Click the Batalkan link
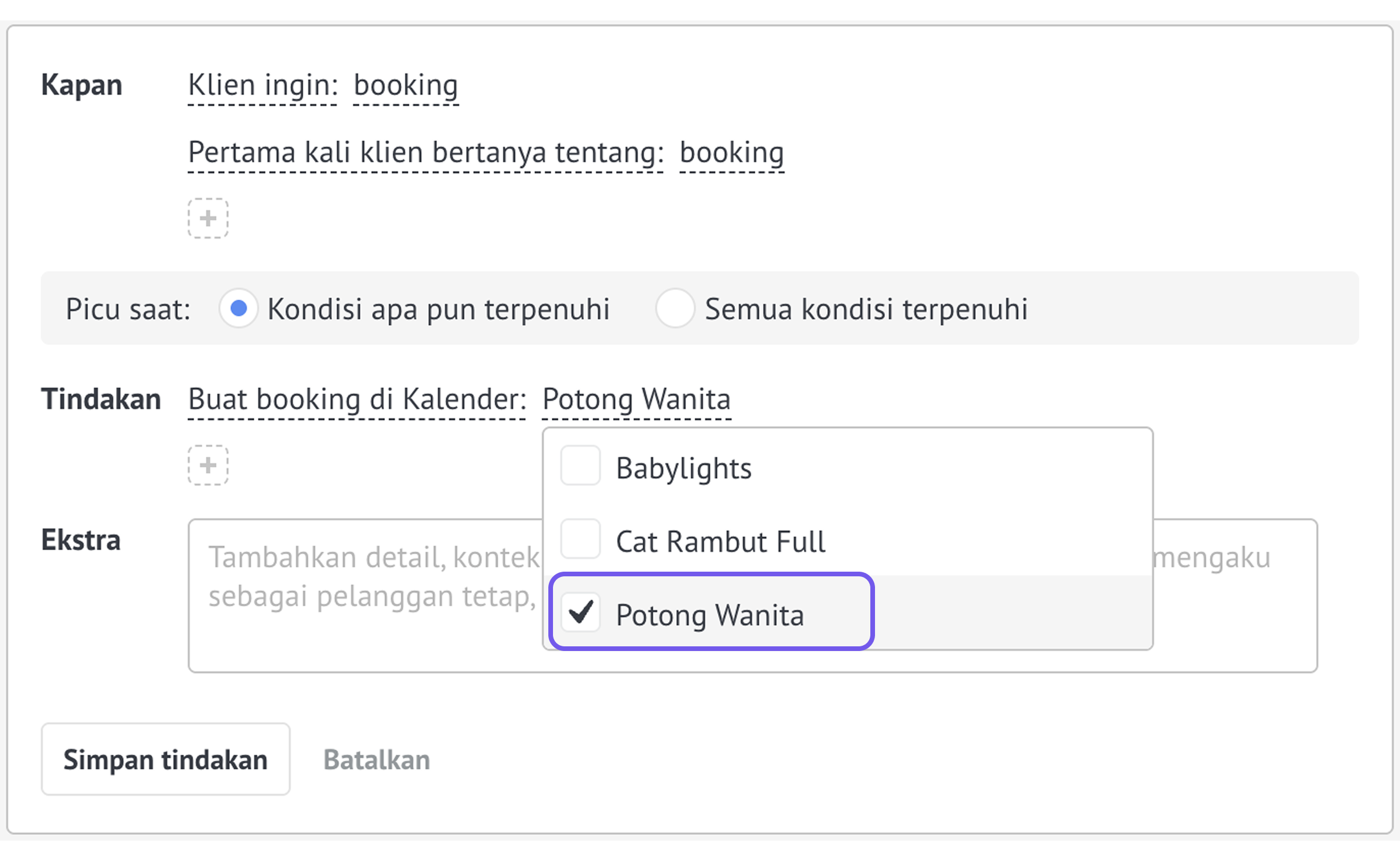The image size is (1400, 861). [x=377, y=760]
